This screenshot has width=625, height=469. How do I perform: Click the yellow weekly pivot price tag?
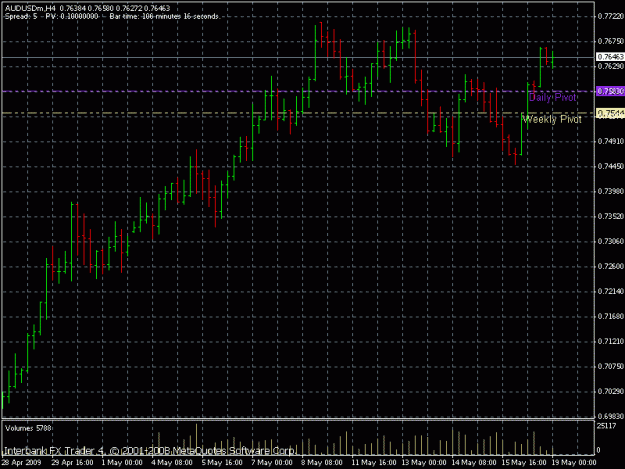[x=610, y=114]
